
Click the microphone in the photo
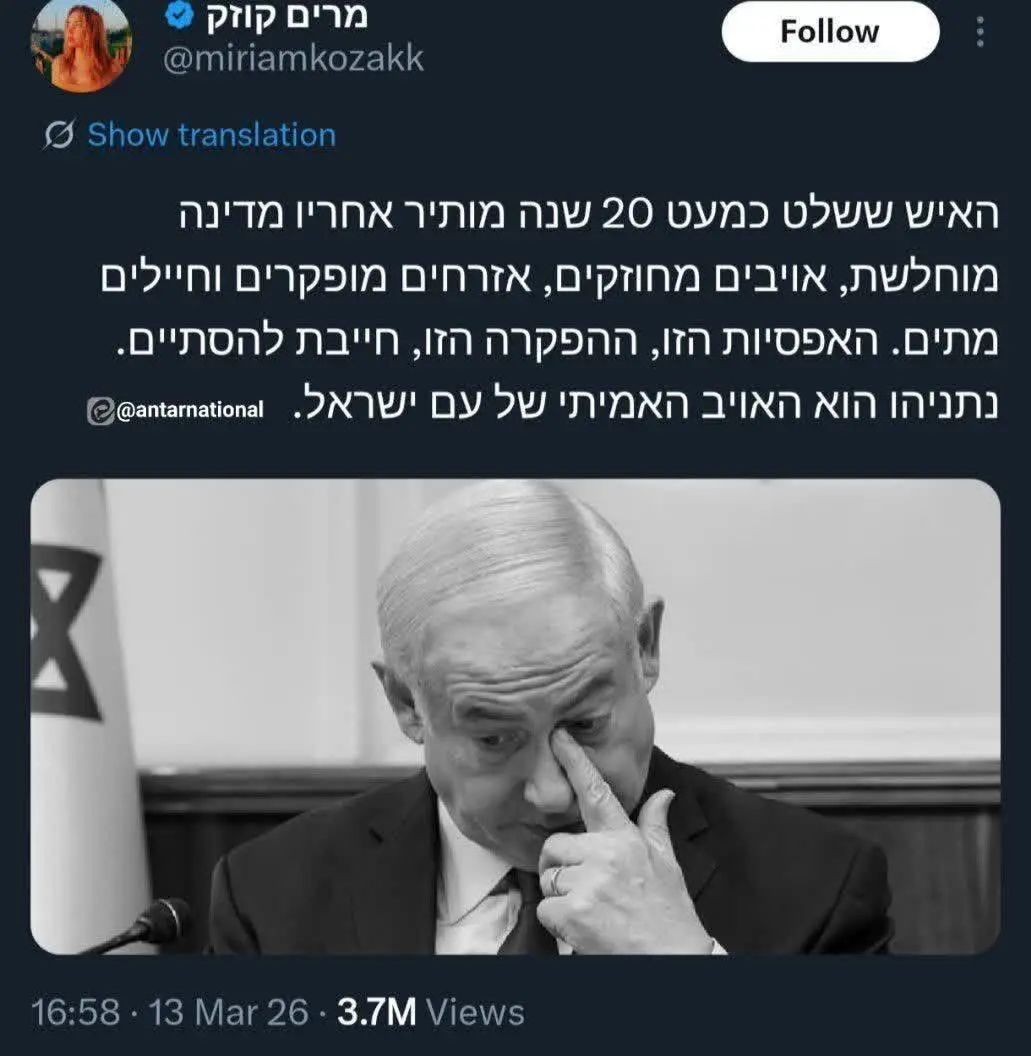pyautogui.click(x=138, y=926)
